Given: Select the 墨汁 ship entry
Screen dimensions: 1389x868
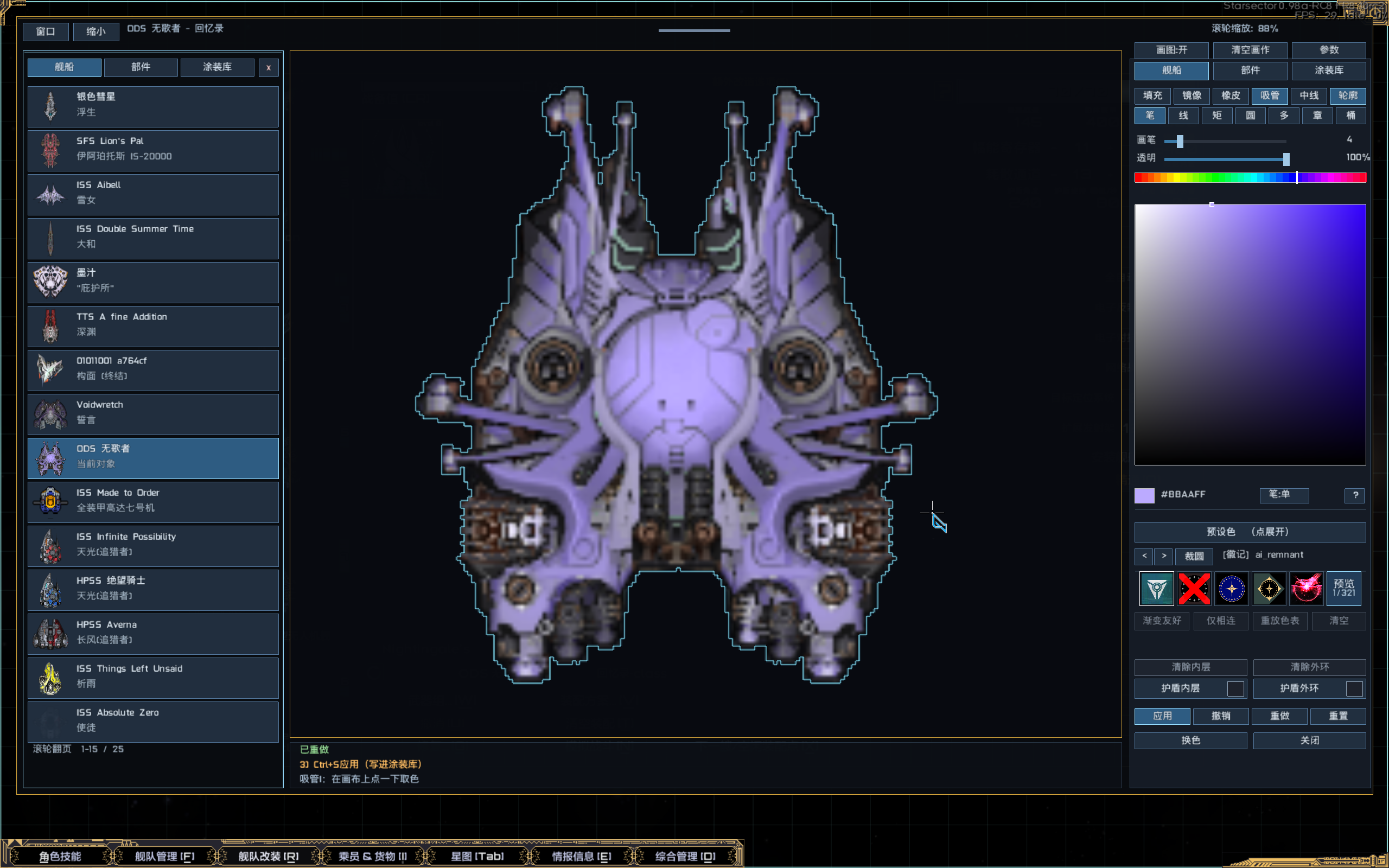Looking at the screenshot, I should tap(153, 283).
